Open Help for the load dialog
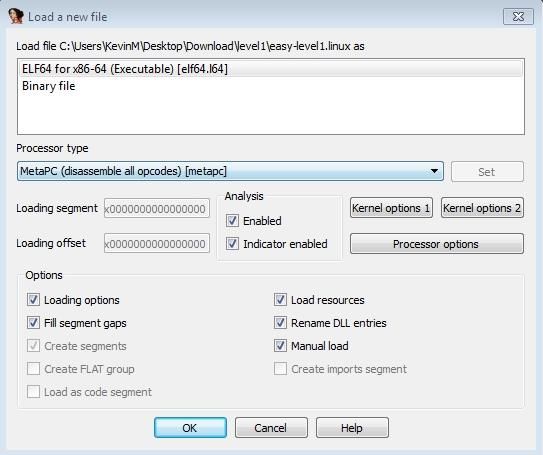This screenshot has width=543, height=455. click(352, 428)
